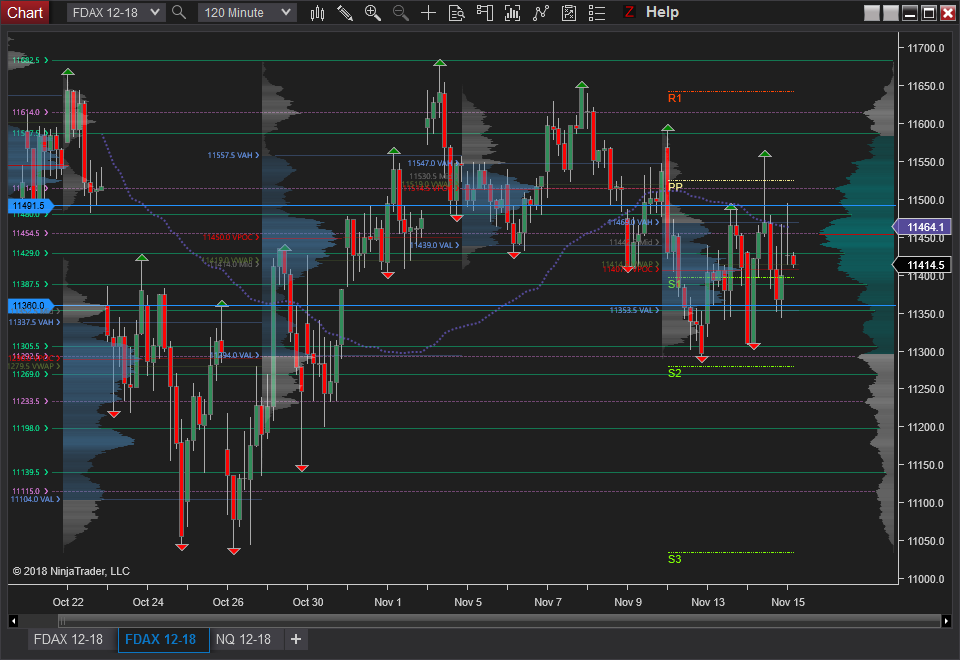Click the S1 pivot label

[x=674, y=284]
